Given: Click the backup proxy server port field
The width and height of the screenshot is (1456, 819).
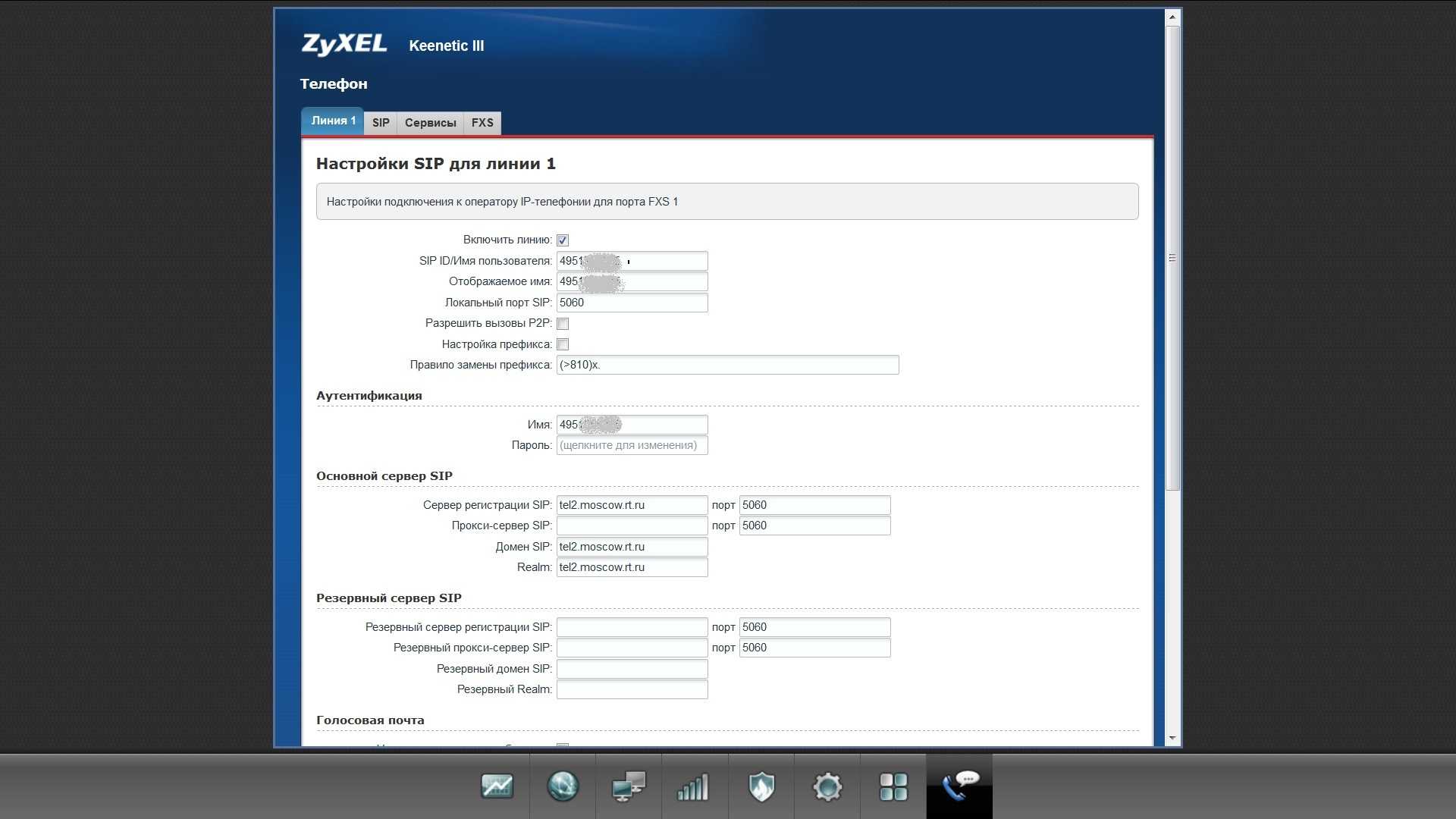Looking at the screenshot, I should (815, 648).
